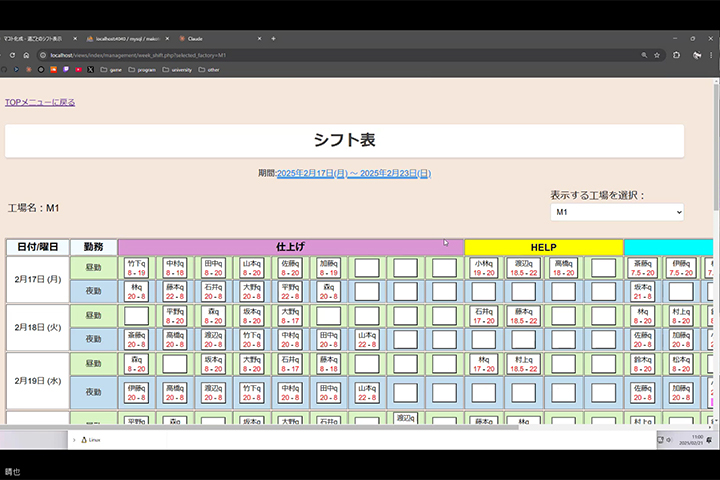Click the 工場名：M1 label
This screenshot has width=720, height=480.
33,208
